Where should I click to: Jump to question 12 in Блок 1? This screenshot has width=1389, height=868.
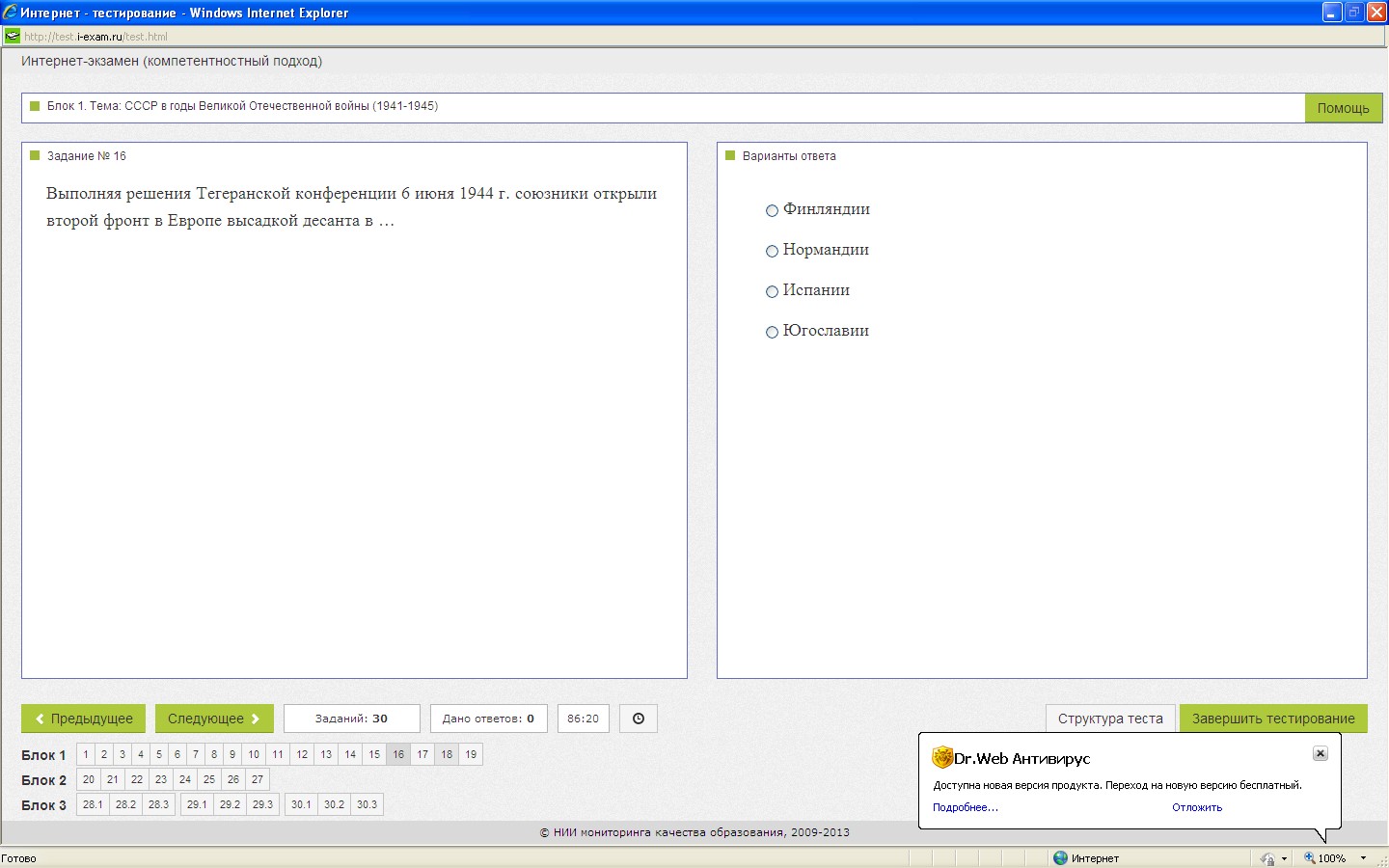click(302, 754)
